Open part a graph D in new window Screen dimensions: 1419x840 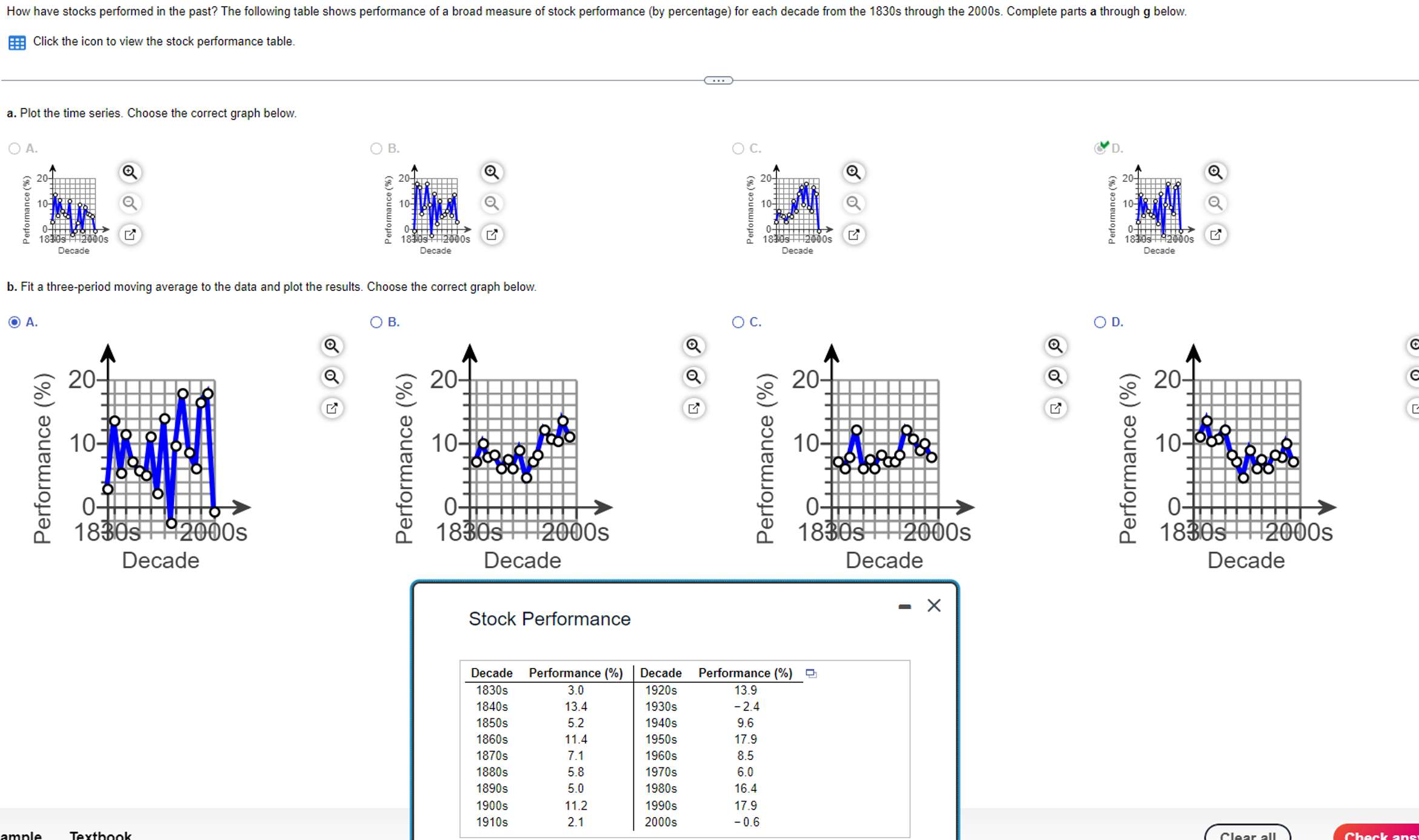(x=1215, y=235)
